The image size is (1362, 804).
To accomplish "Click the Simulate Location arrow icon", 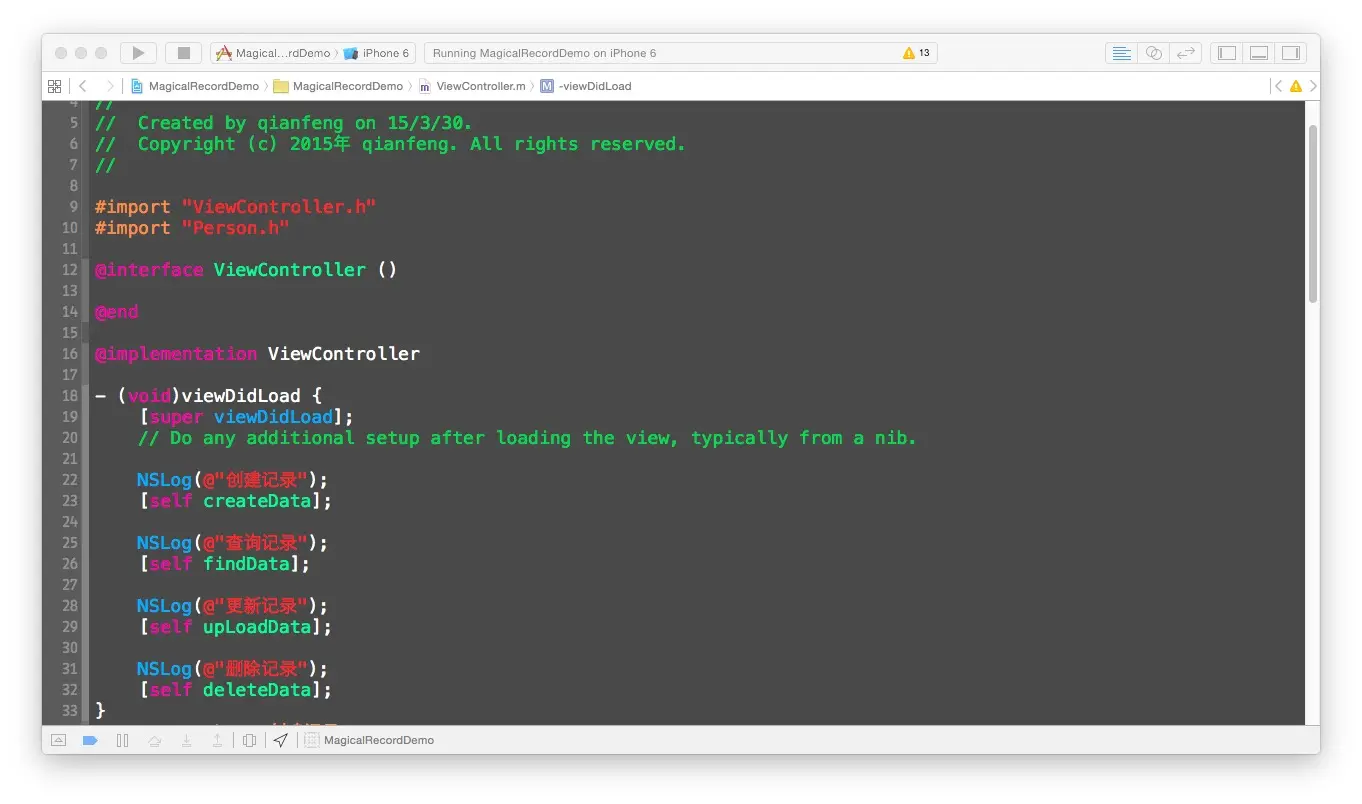I will 281,740.
